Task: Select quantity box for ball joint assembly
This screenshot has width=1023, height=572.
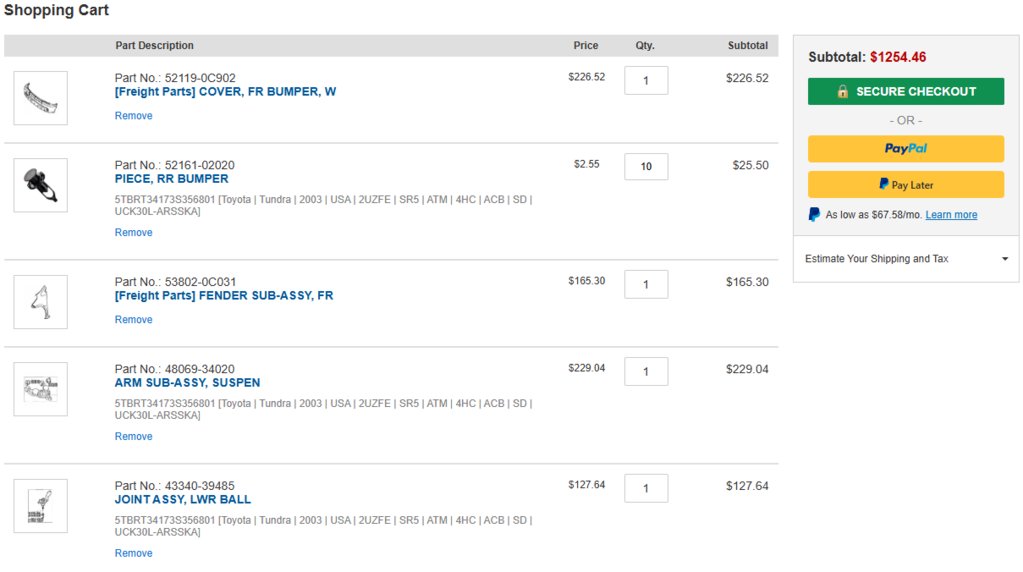Action: pyautogui.click(x=646, y=488)
